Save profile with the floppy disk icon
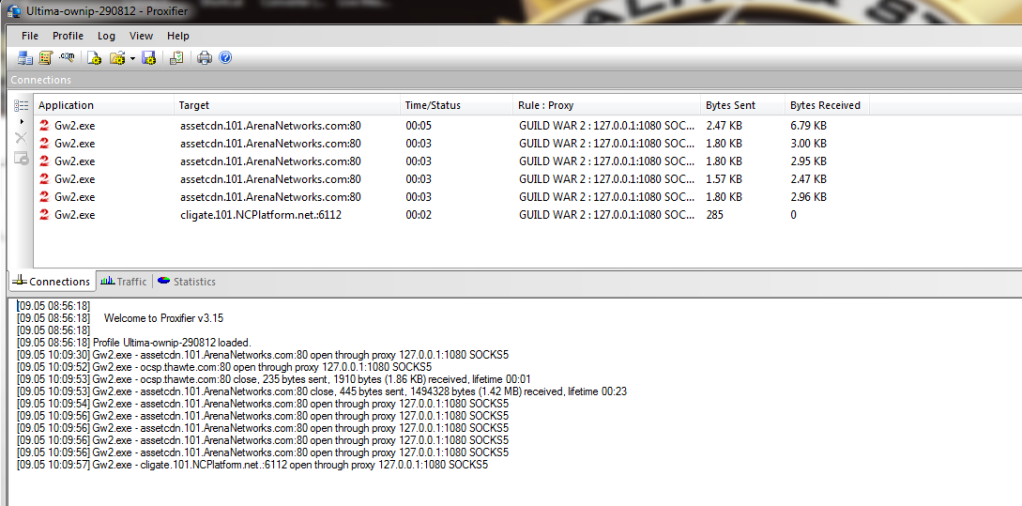 tap(149, 58)
